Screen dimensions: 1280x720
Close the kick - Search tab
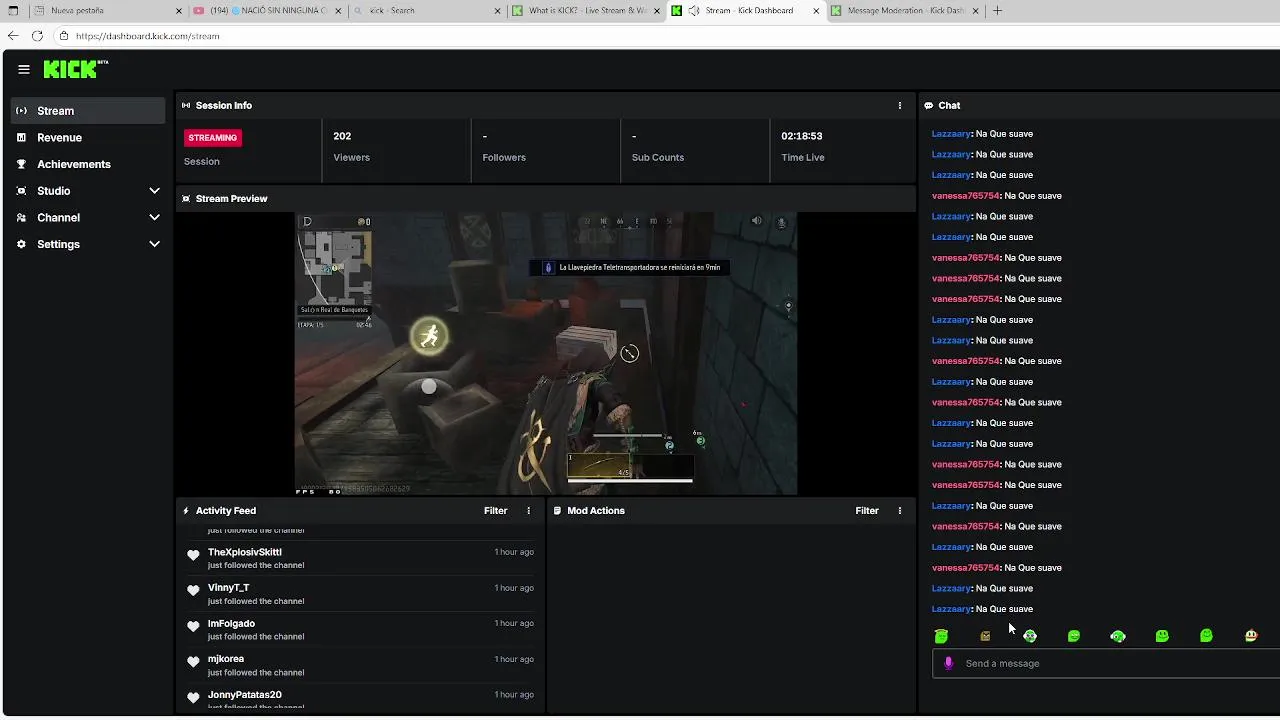pos(498,11)
